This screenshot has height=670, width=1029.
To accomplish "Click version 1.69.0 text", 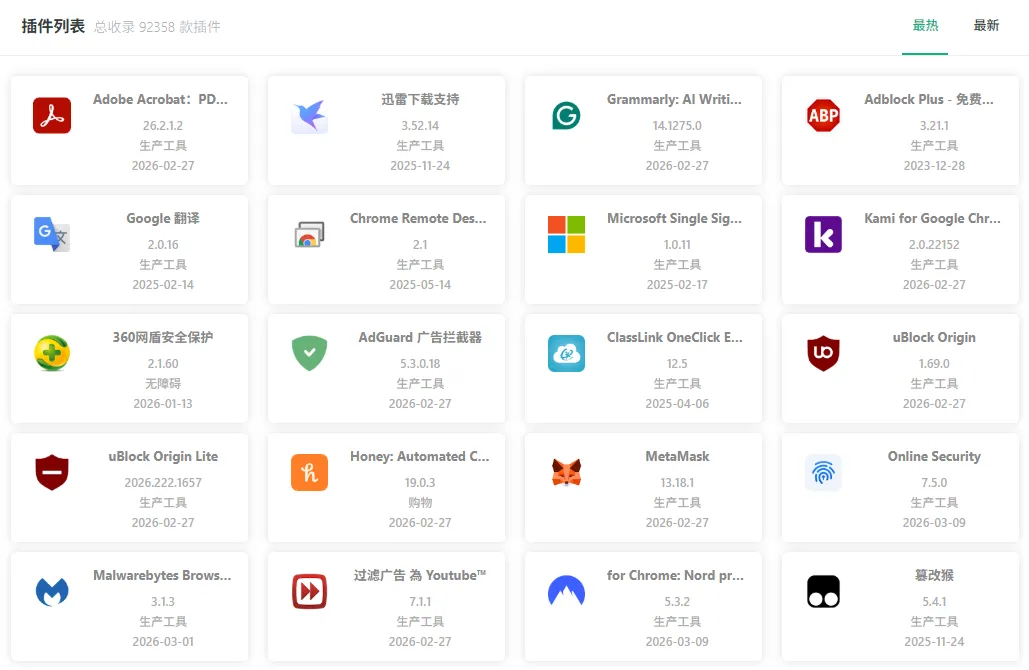I will coord(934,364).
